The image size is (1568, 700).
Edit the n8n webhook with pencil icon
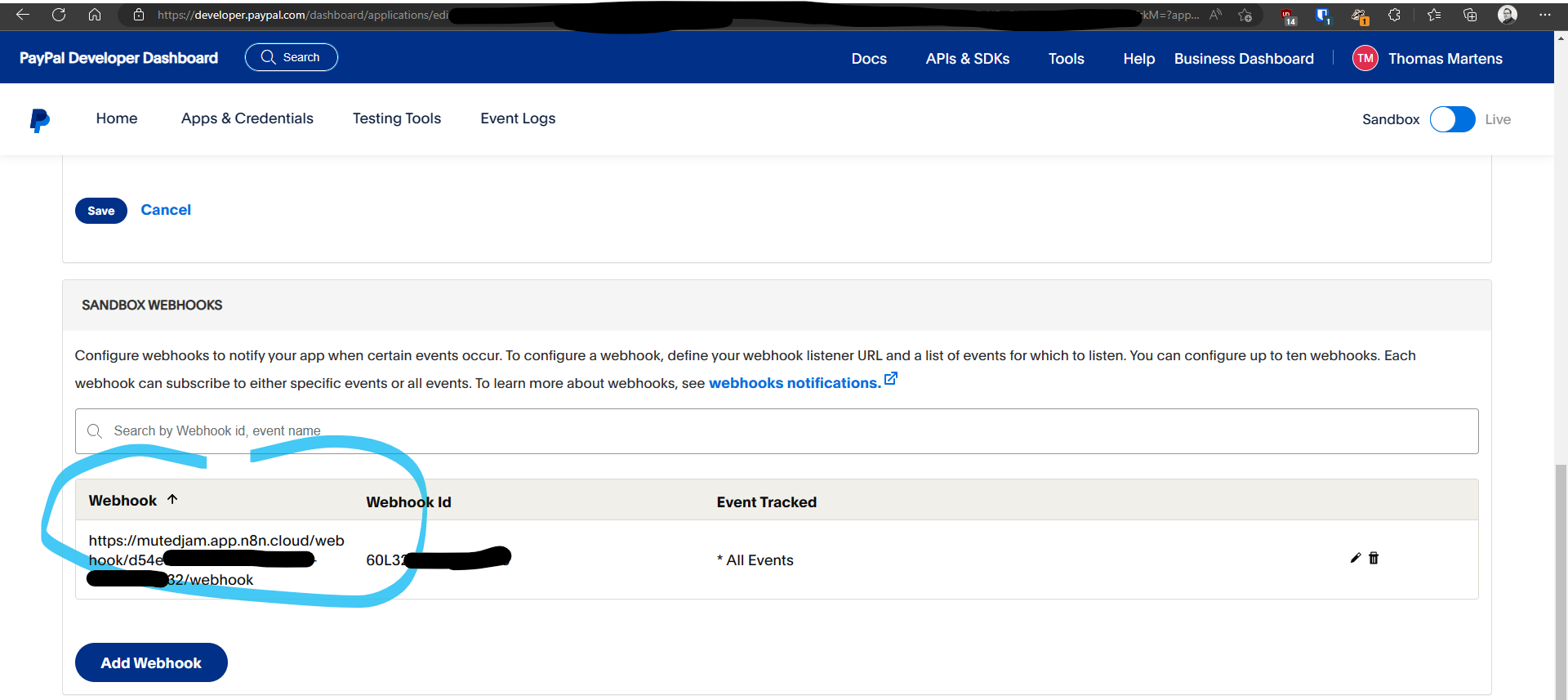[x=1356, y=558]
